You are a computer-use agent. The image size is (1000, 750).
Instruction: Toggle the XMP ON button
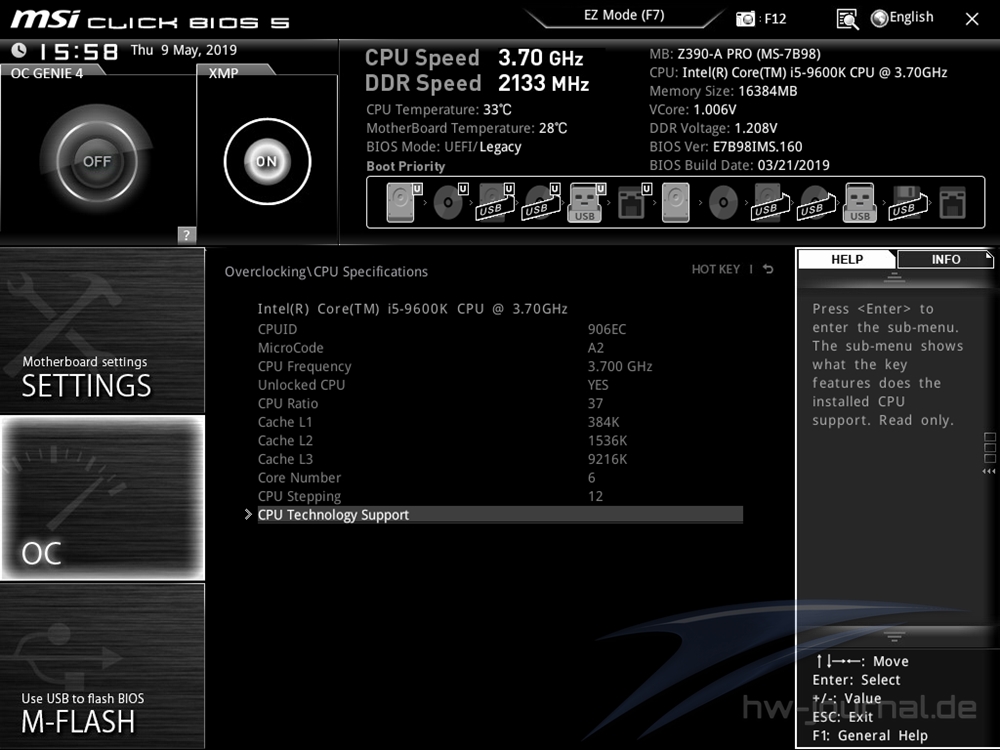pos(267,161)
